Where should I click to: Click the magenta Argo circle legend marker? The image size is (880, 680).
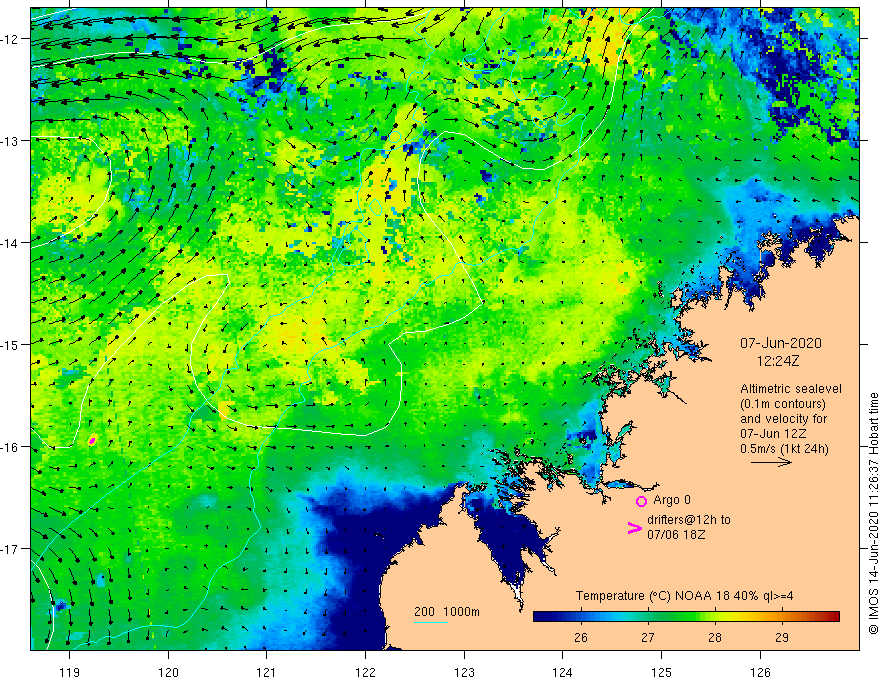tap(641, 501)
